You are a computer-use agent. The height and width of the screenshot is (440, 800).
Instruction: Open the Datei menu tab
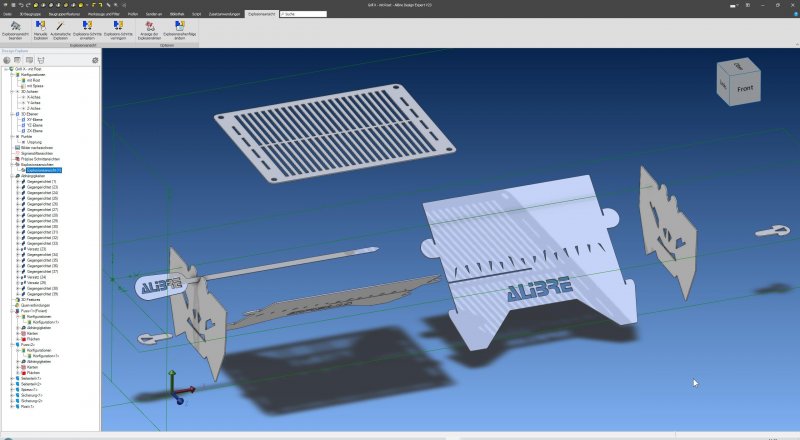[7, 14]
